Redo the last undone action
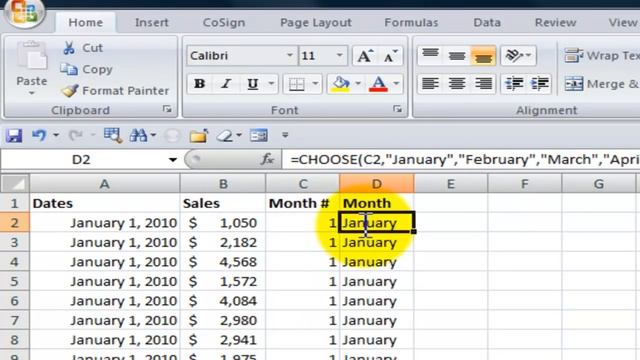Image resolution: width=640 pixels, height=360 pixels. tap(76, 136)
